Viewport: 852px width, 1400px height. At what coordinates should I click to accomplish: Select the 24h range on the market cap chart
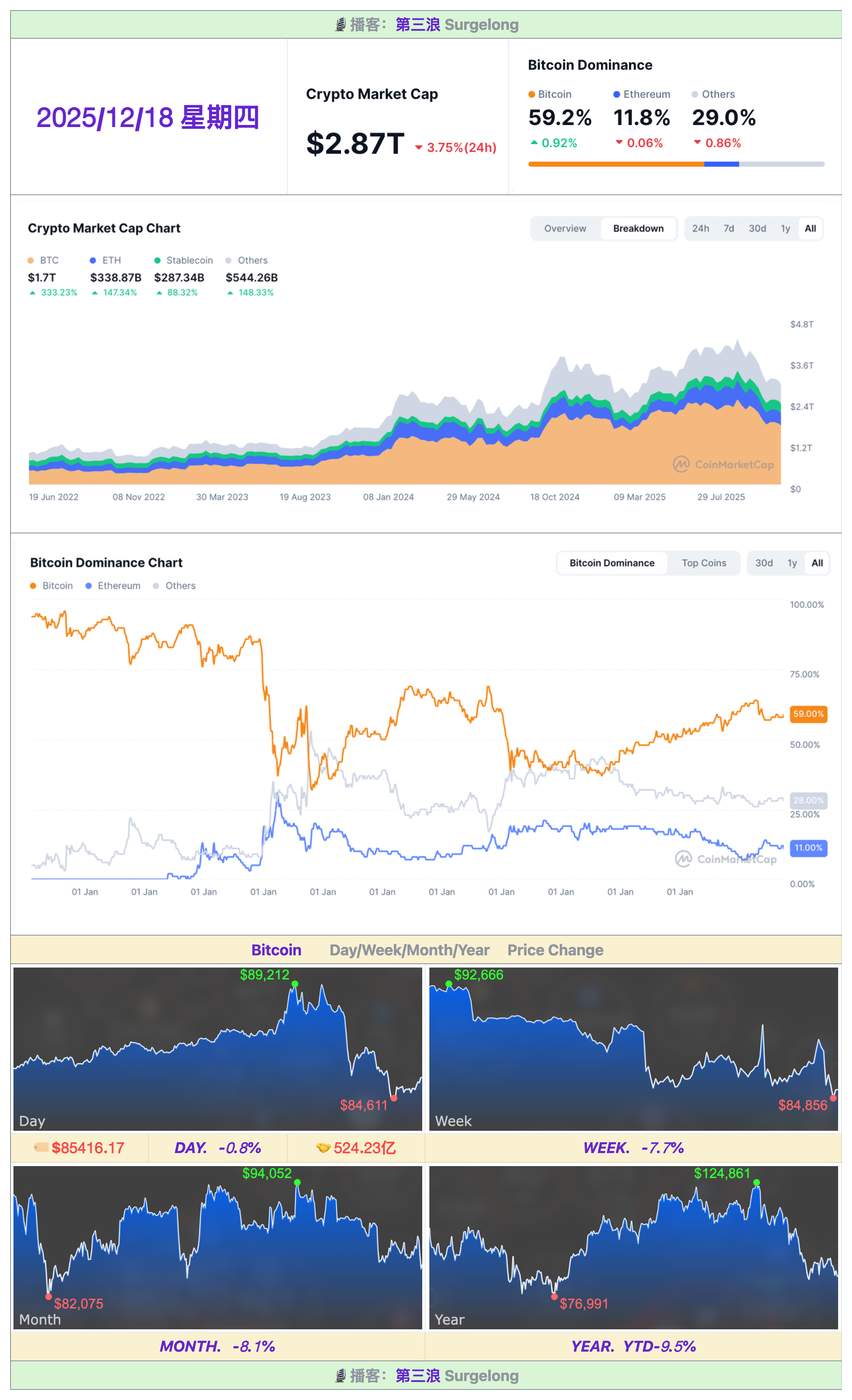pos(700,228)
